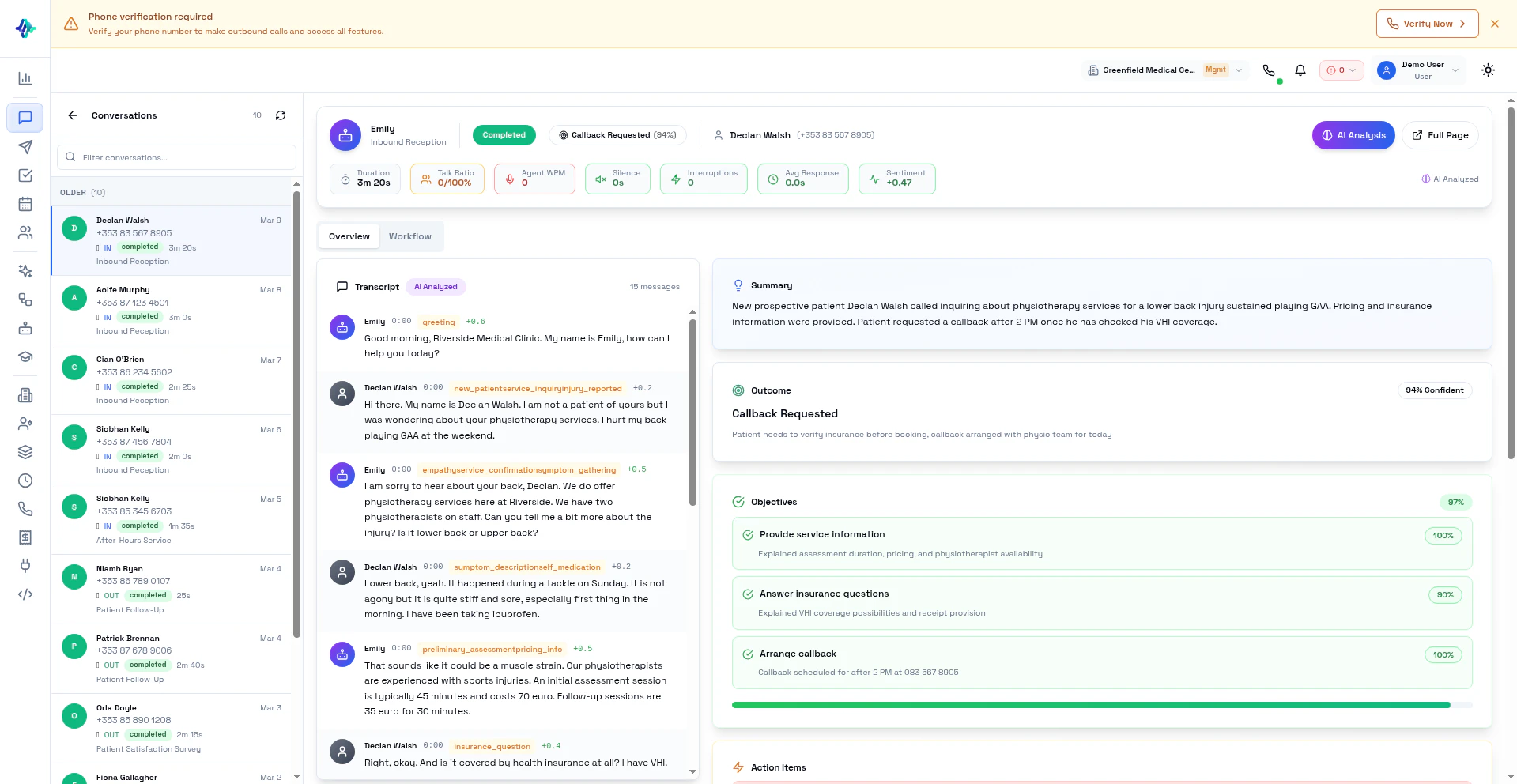Select the Arrange callback objective
The height and width of the screenshot is (784, 1517).
click(x=1102, y=662)
